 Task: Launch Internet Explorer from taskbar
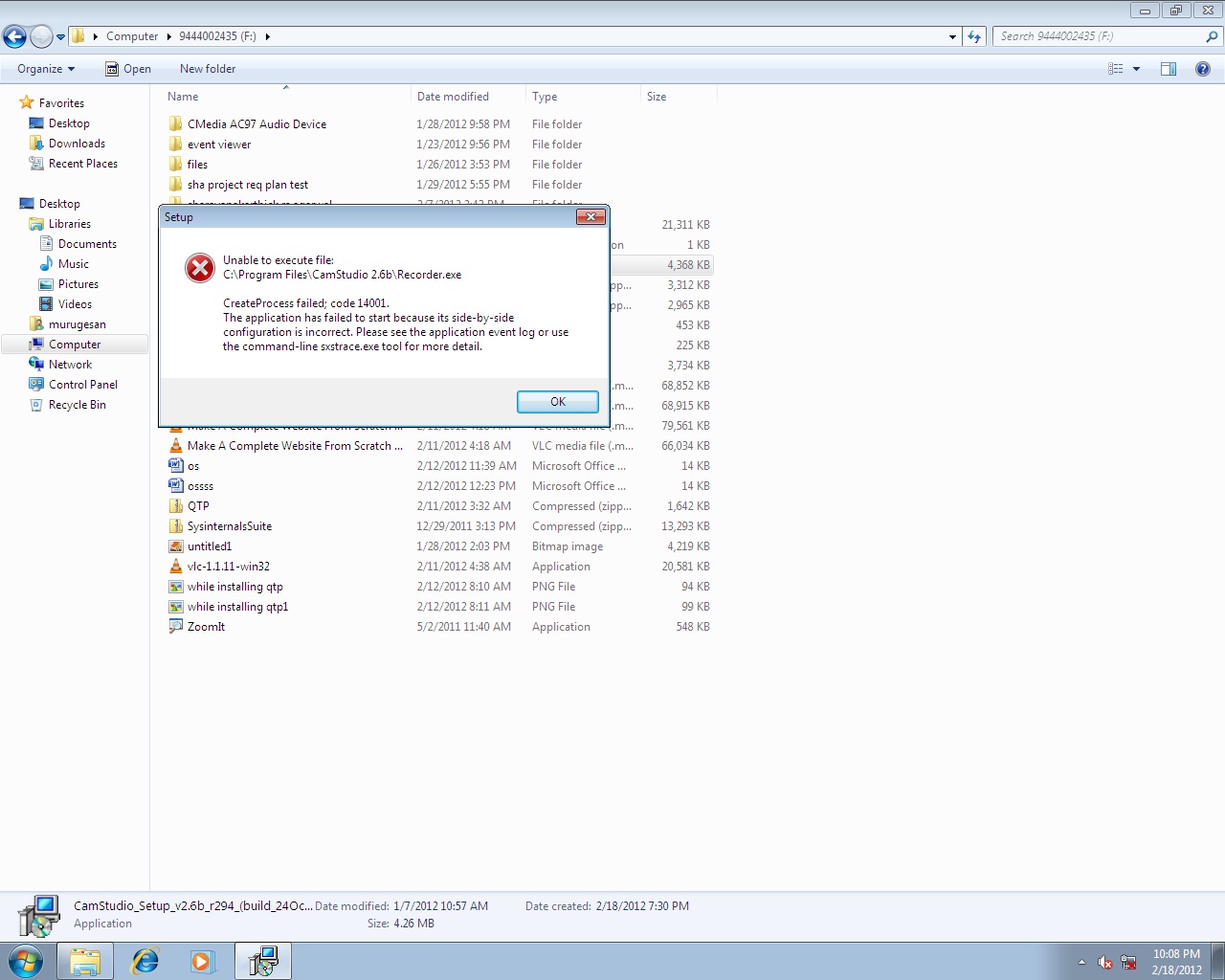145,961
